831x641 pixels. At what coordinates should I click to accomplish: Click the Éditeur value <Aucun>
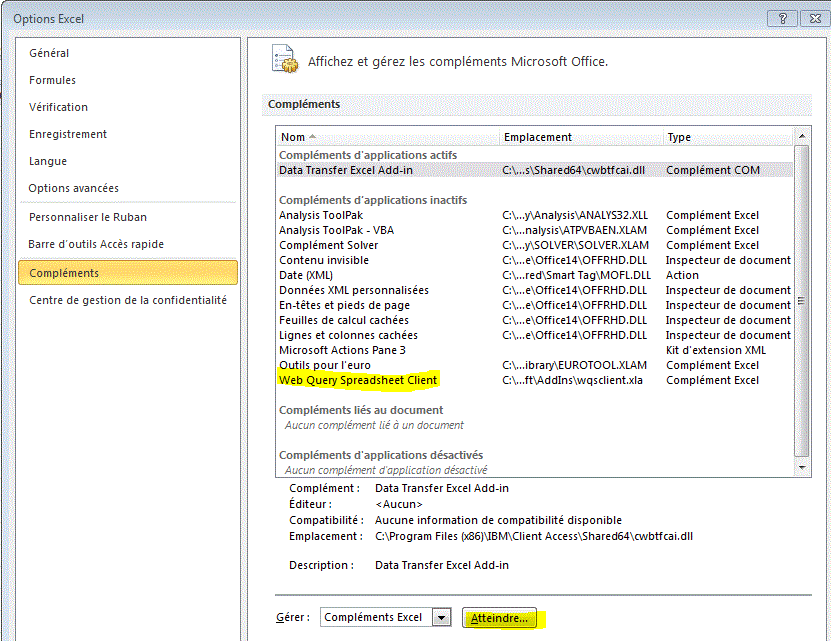coord(399,504)
